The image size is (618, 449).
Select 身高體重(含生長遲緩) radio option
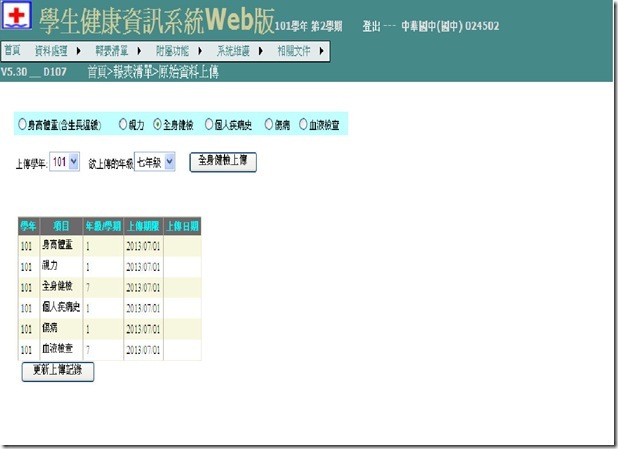point(22,124)
